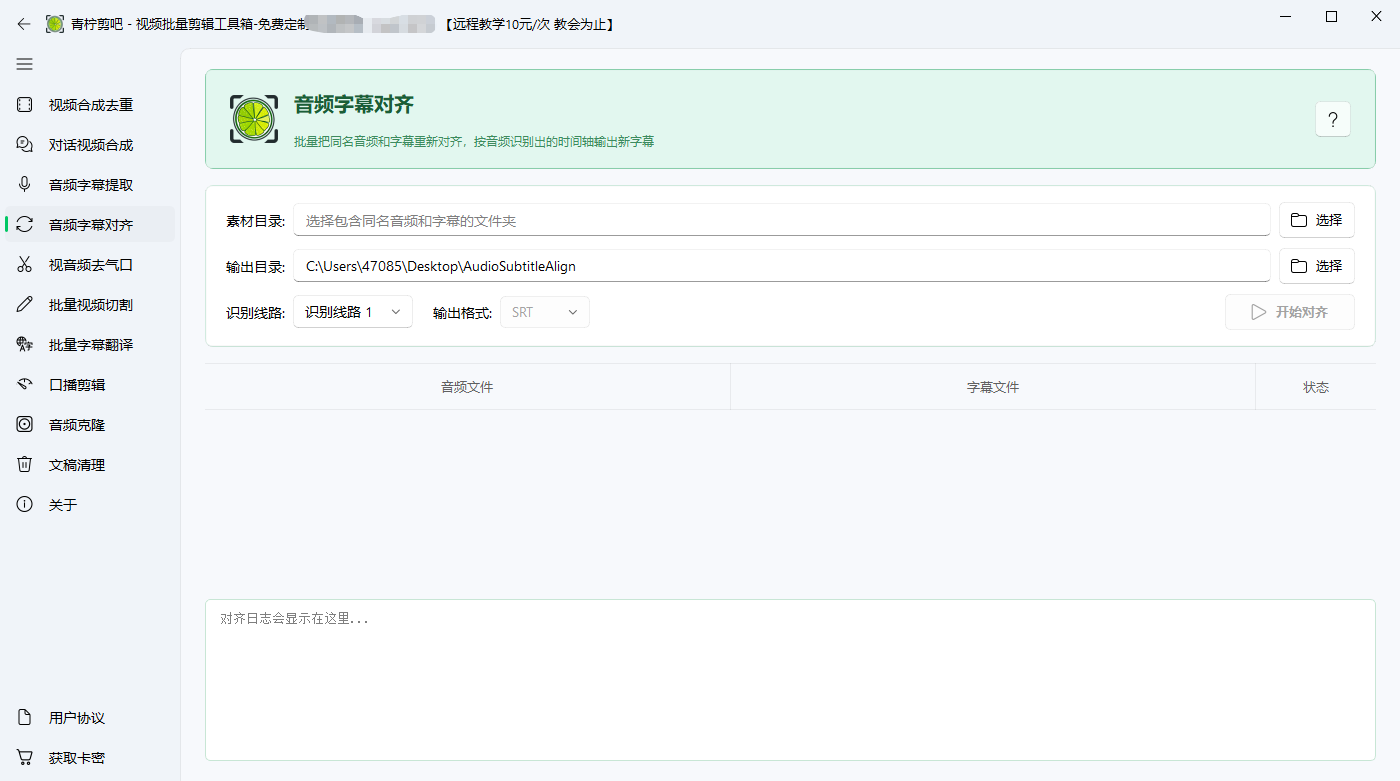Screen dimensions: 1400x781
Task: Toggle the hamburger menu sidebar
Action: click(x=24, y=64)
